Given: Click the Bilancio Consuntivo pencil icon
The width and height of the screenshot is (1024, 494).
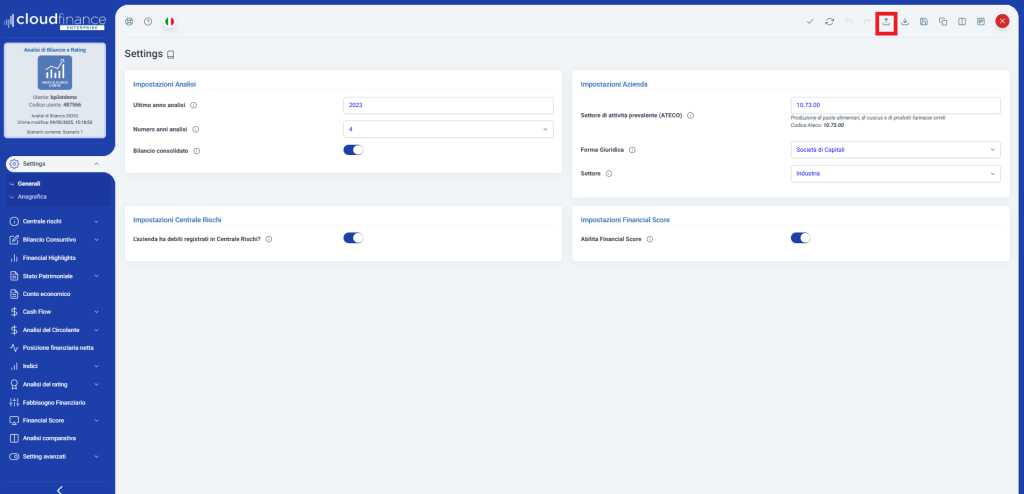Looking at the screenshot, I should 14,240.
